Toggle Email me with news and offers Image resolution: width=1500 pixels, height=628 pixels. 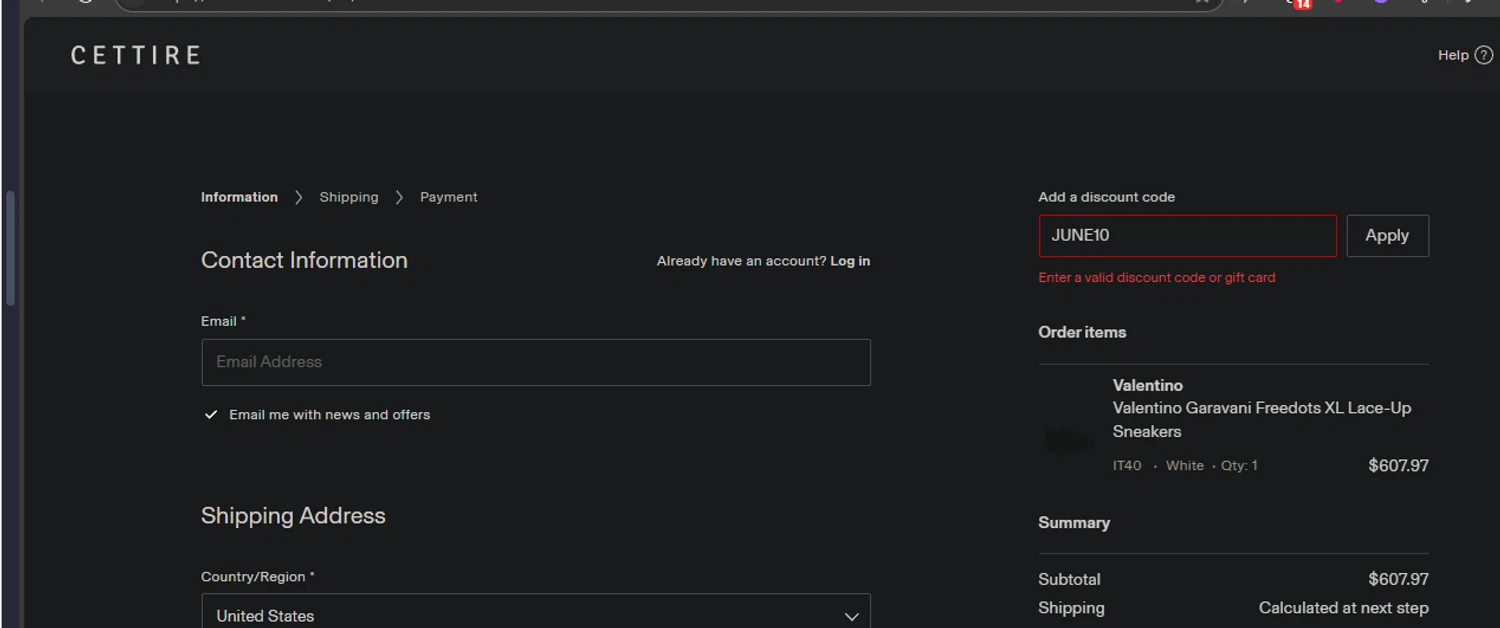pos(211,414)
